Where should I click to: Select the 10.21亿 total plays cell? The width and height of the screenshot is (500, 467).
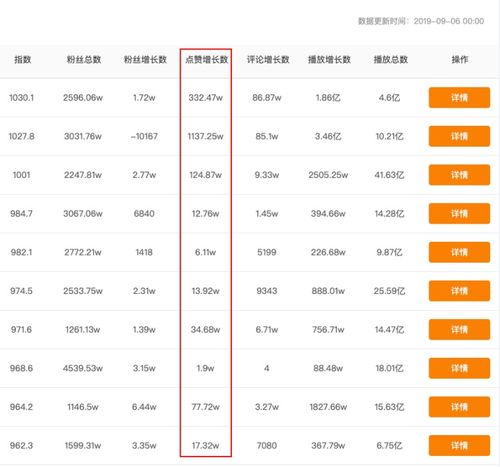coord(389,136)
